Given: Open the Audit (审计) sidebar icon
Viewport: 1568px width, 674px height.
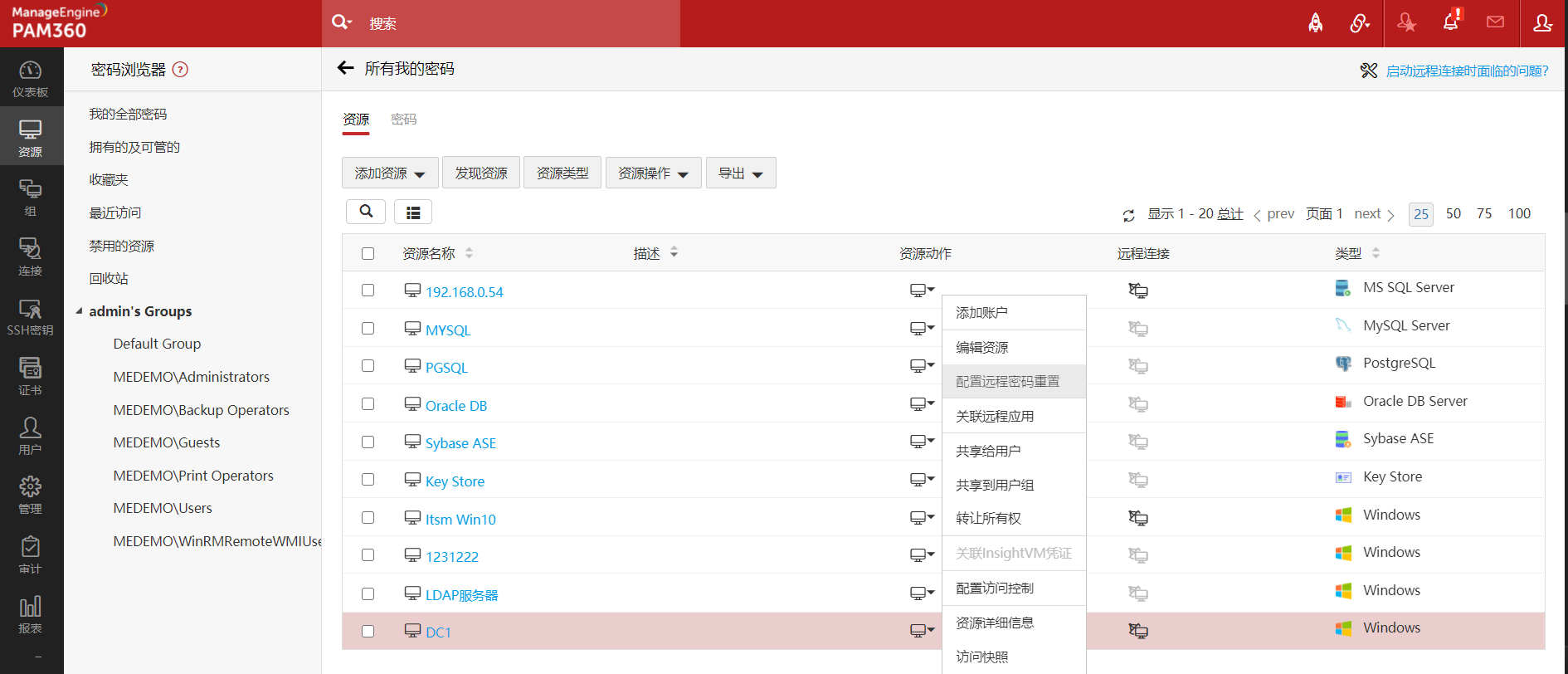Looking at the screenshot, I should pyautogui.click(x=31, y=555).
